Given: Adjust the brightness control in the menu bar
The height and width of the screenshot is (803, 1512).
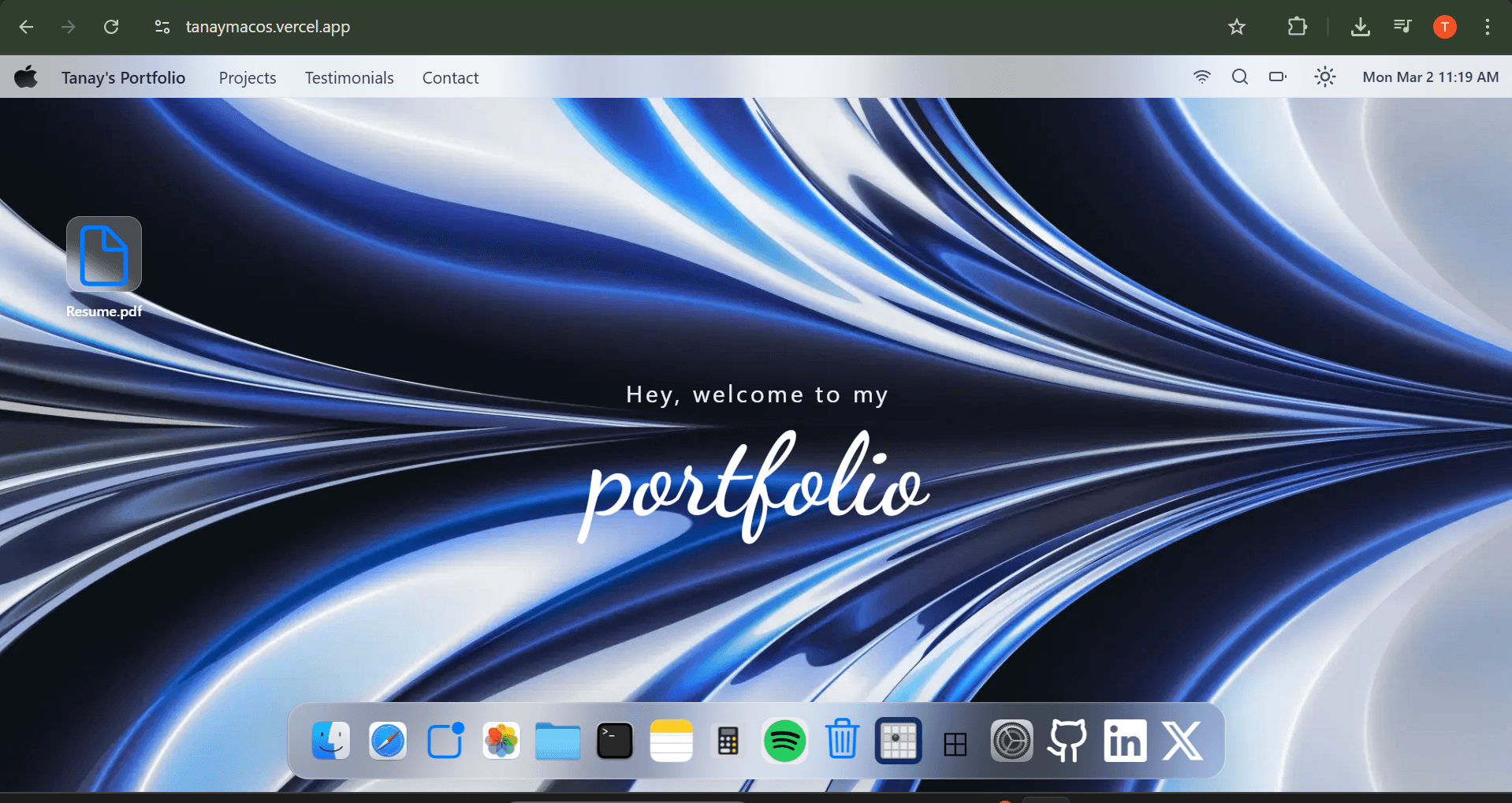Looking at the screenshot, I should (1324, 77).
